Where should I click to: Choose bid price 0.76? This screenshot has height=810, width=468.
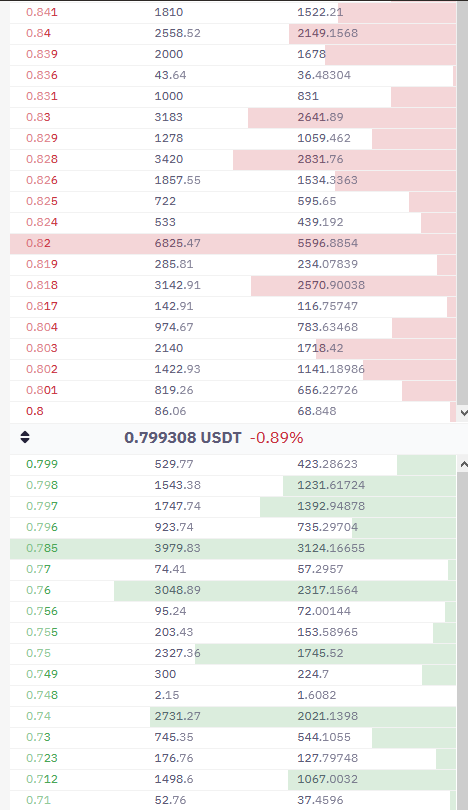(38, 590)
